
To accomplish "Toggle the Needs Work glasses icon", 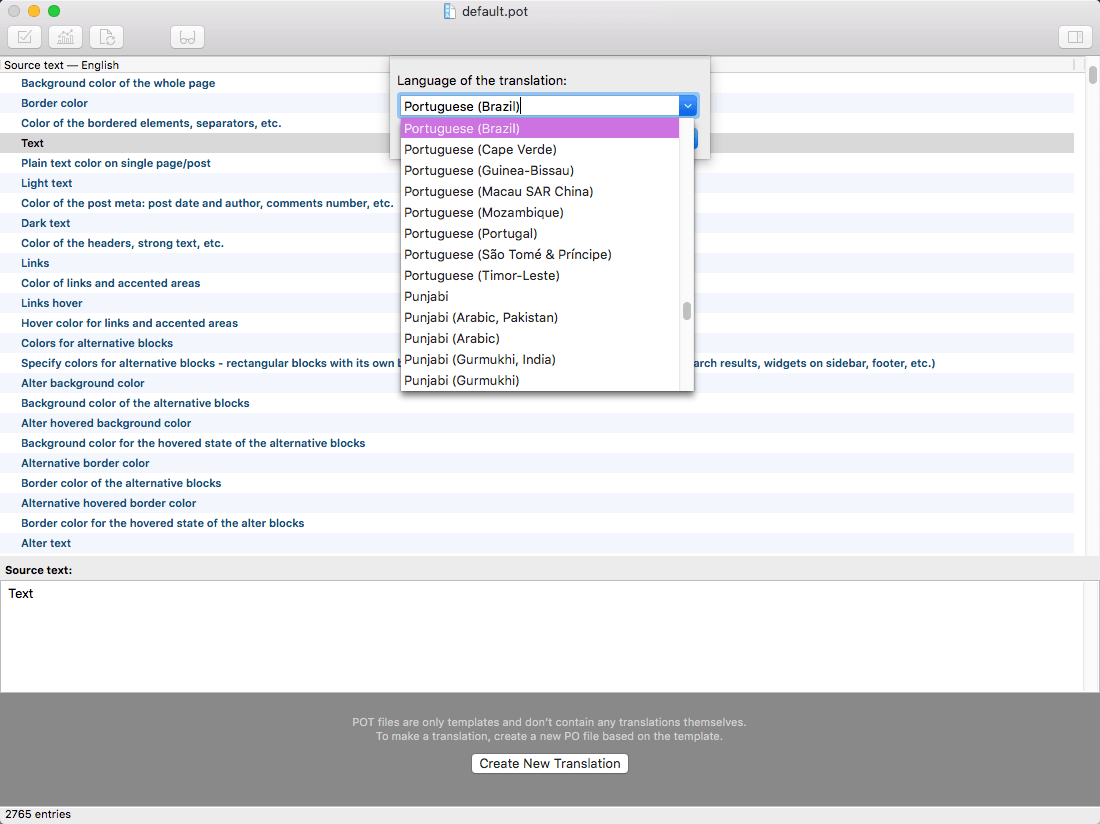I will (187, 37).
